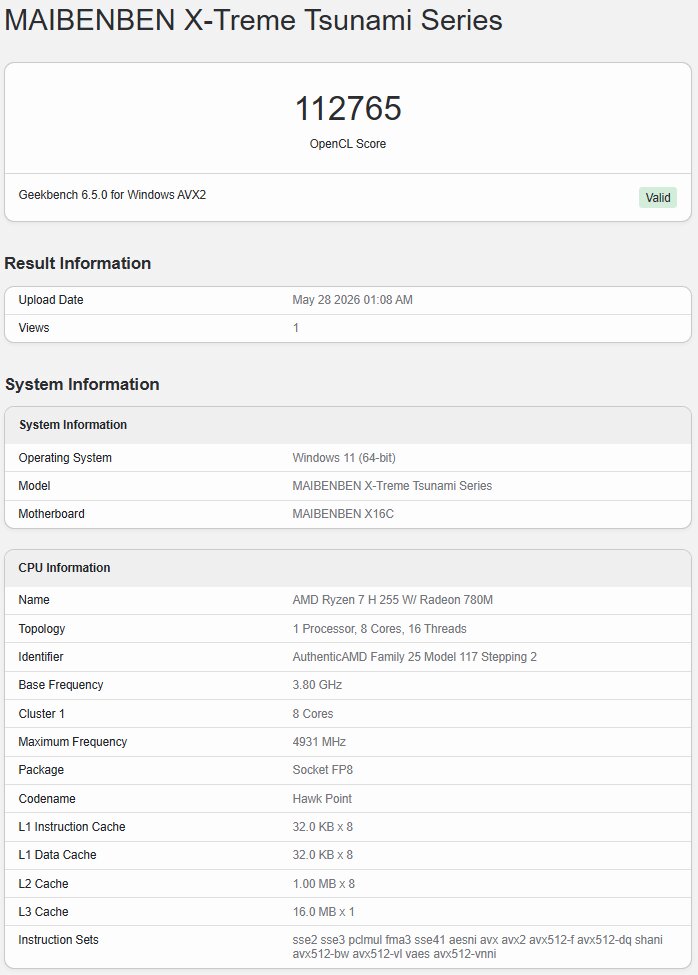
Task: Click the Result Information heading
Action: coord(78,263)
